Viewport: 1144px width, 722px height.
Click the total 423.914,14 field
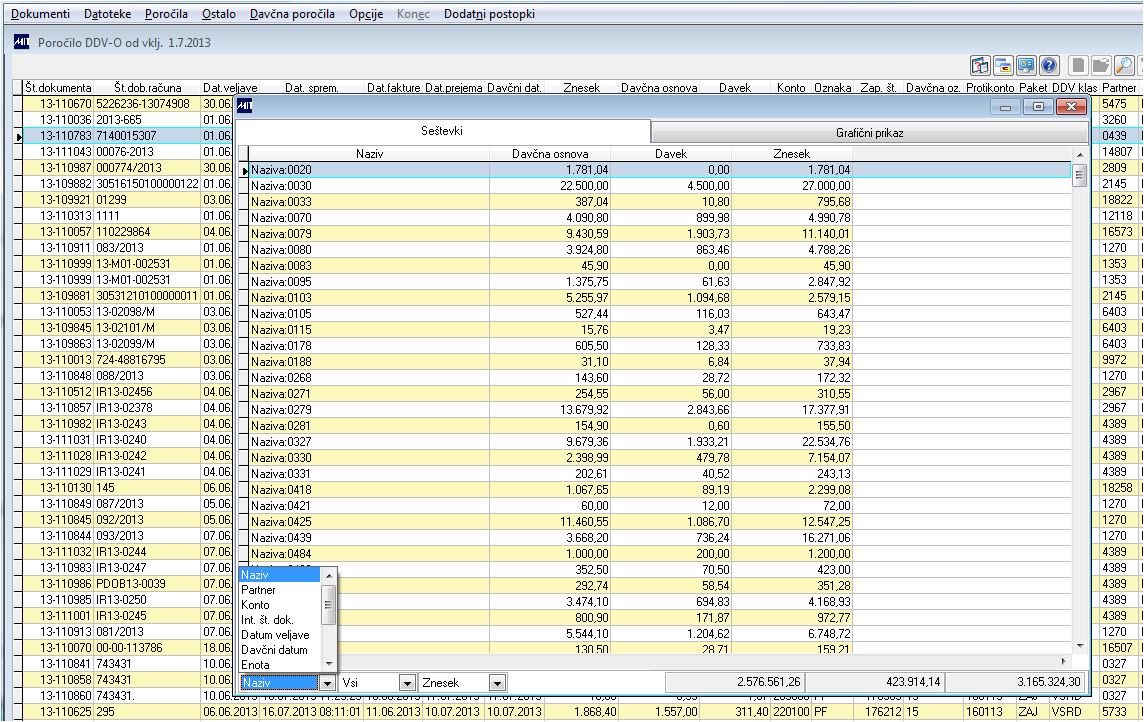(x=874, y=683)
